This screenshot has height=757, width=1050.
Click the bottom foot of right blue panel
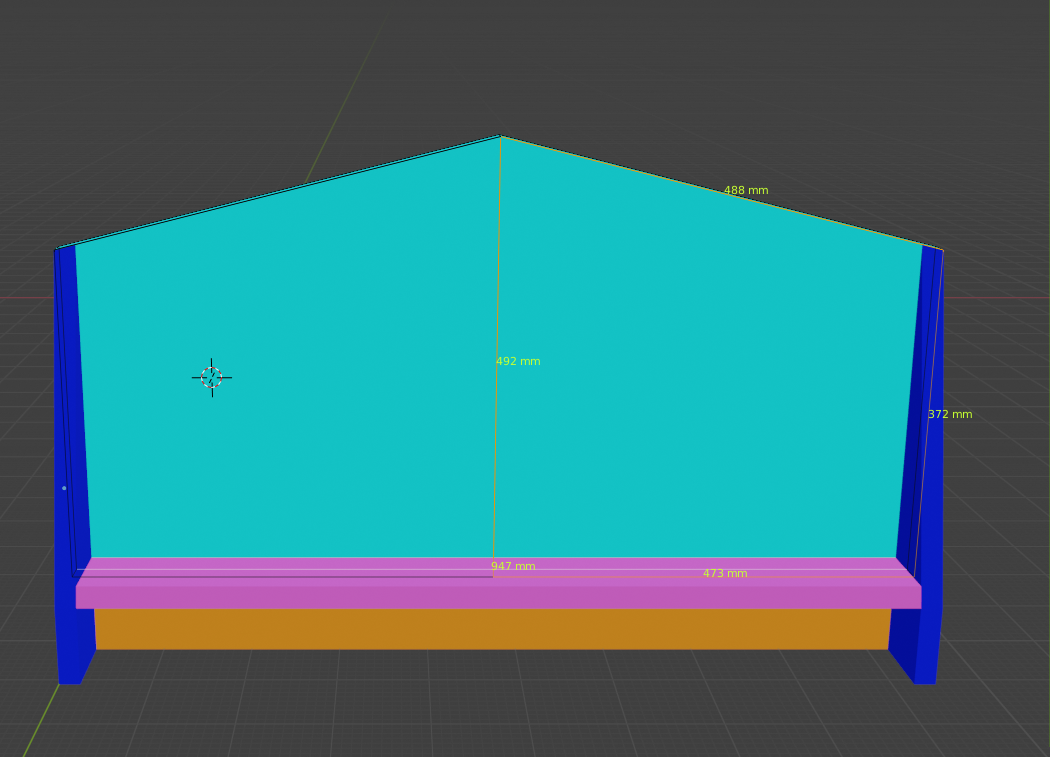925,676
